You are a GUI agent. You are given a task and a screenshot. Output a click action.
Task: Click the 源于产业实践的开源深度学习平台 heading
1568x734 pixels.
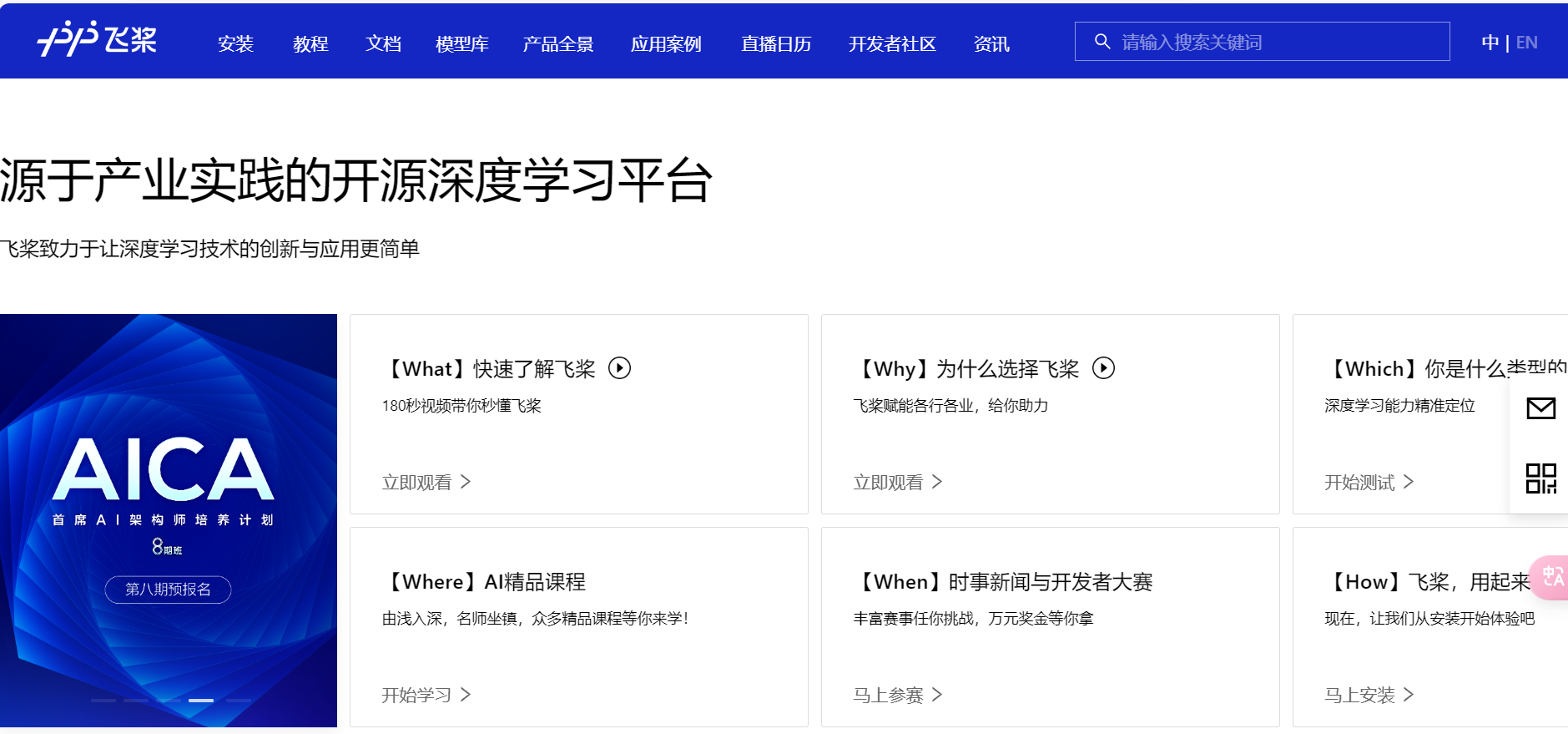[x=356, y=180]
